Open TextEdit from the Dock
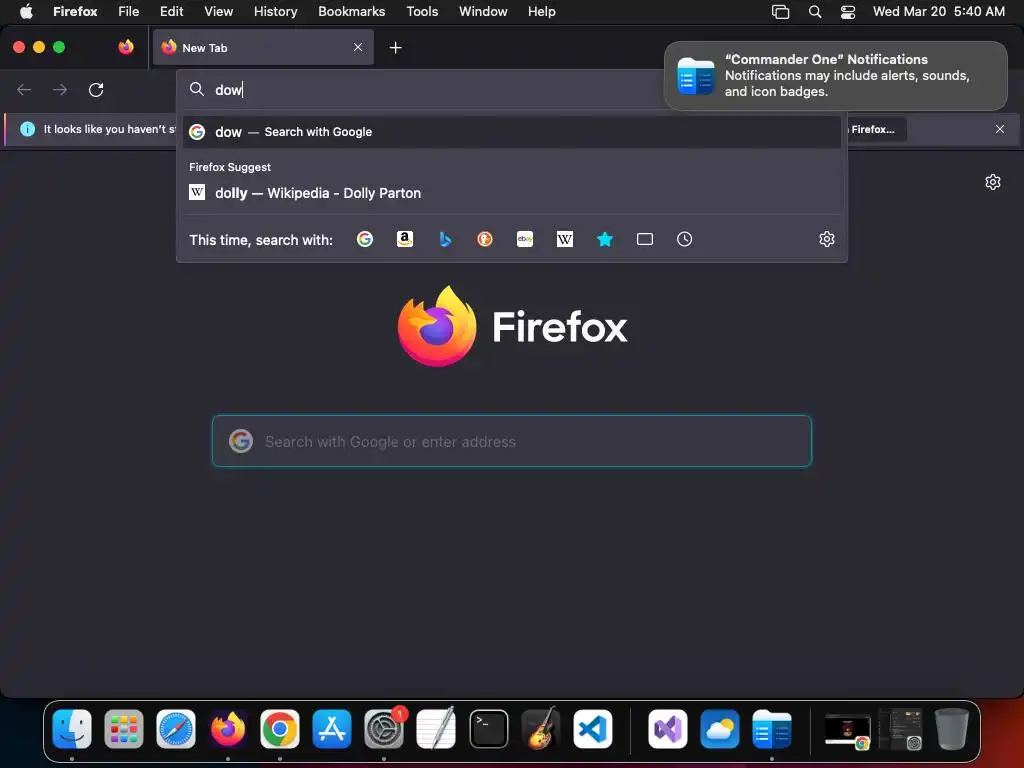Viewport: 1024px width, 768px height. [436, 729]
